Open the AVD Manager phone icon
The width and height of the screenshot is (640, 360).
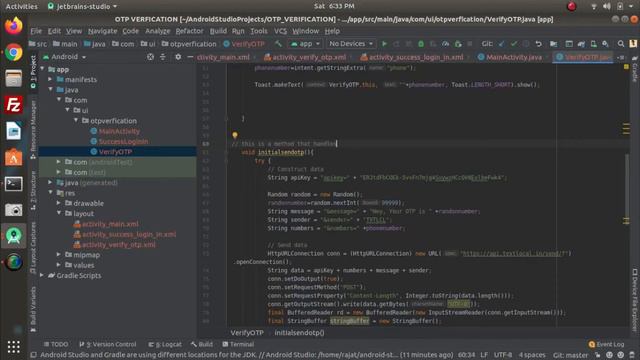(593, 44)
